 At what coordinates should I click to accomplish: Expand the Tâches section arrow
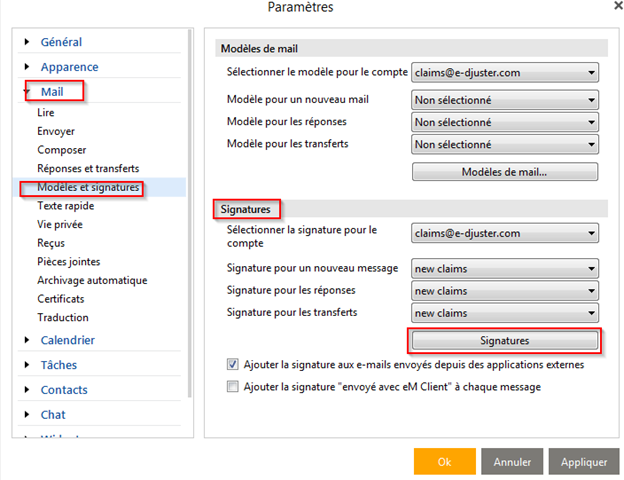click(x=27, y=365)
